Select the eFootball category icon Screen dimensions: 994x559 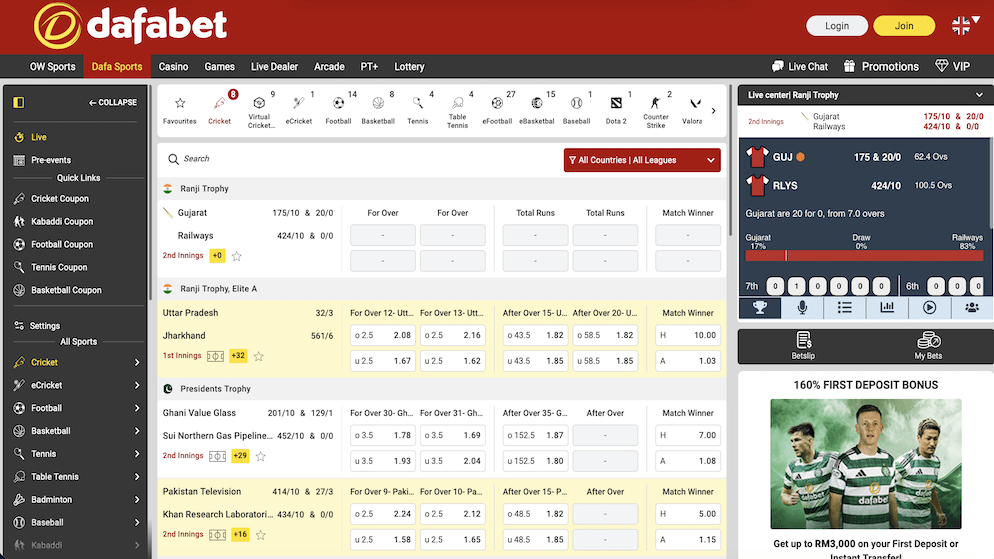(x=497, y=110)
